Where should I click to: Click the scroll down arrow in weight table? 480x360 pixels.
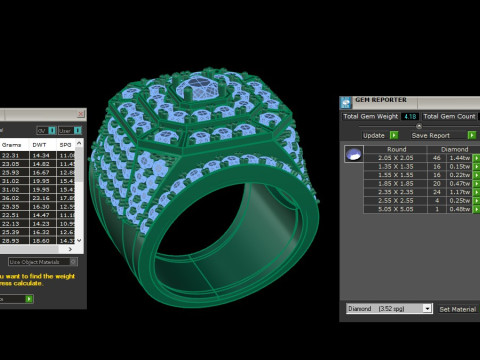tap(79, 240)
